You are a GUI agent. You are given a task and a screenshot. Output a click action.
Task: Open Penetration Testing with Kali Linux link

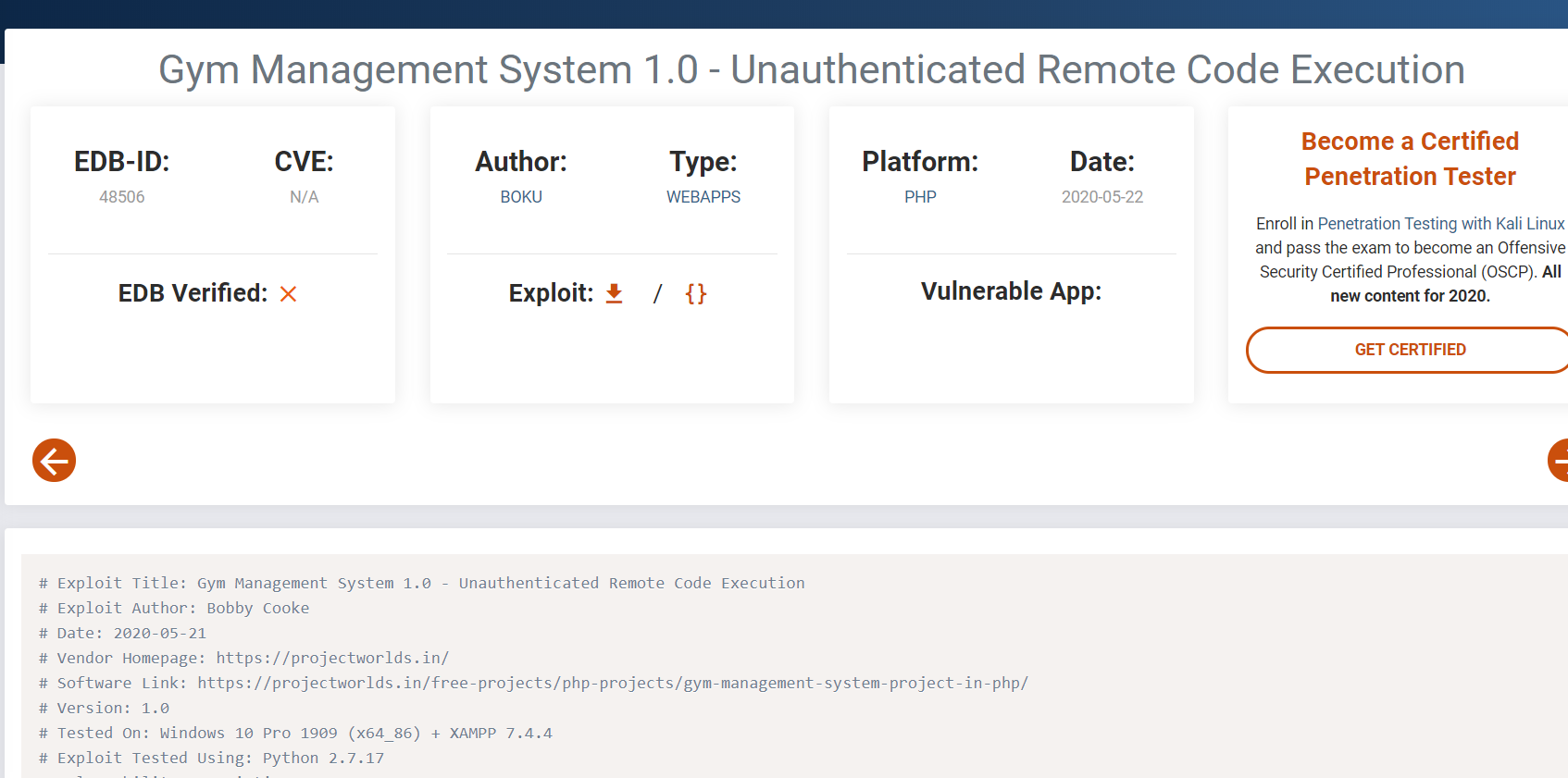(x=1441, y=224)
